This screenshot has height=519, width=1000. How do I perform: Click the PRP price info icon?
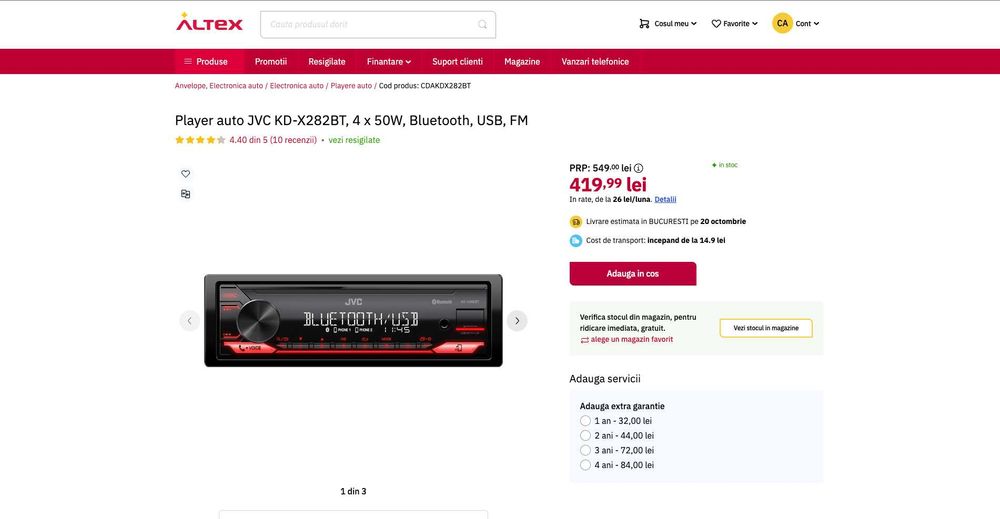click(x=638, y=168)
